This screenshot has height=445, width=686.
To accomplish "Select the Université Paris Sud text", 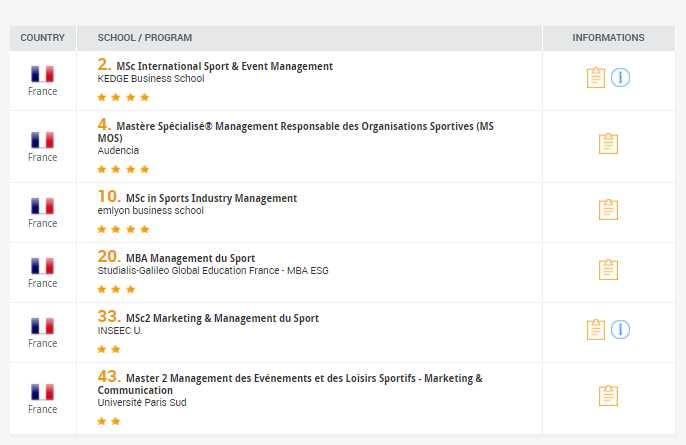I will click(x=142, y=402).
